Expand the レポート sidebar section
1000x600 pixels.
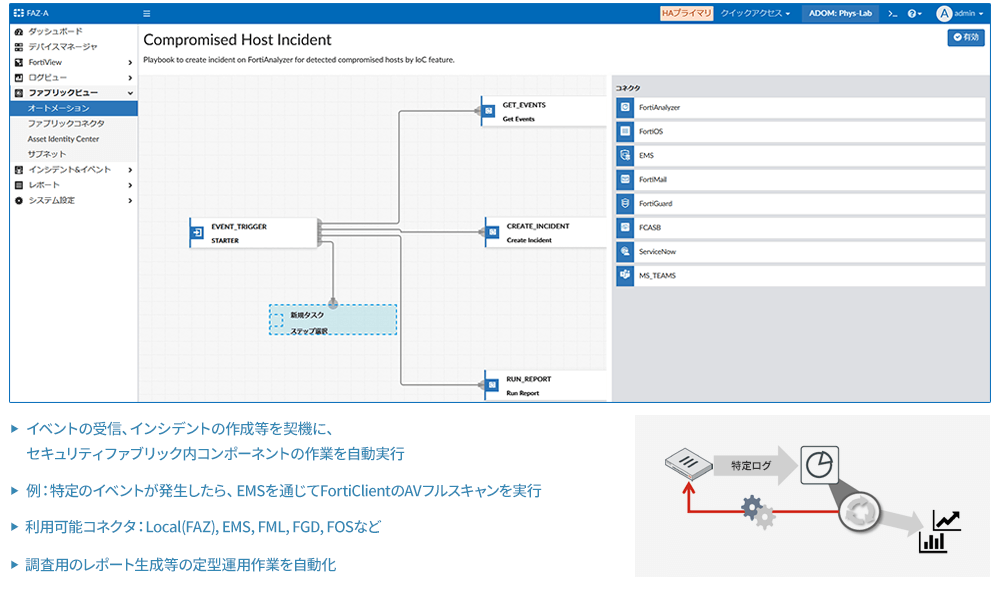tap(74, 185)
